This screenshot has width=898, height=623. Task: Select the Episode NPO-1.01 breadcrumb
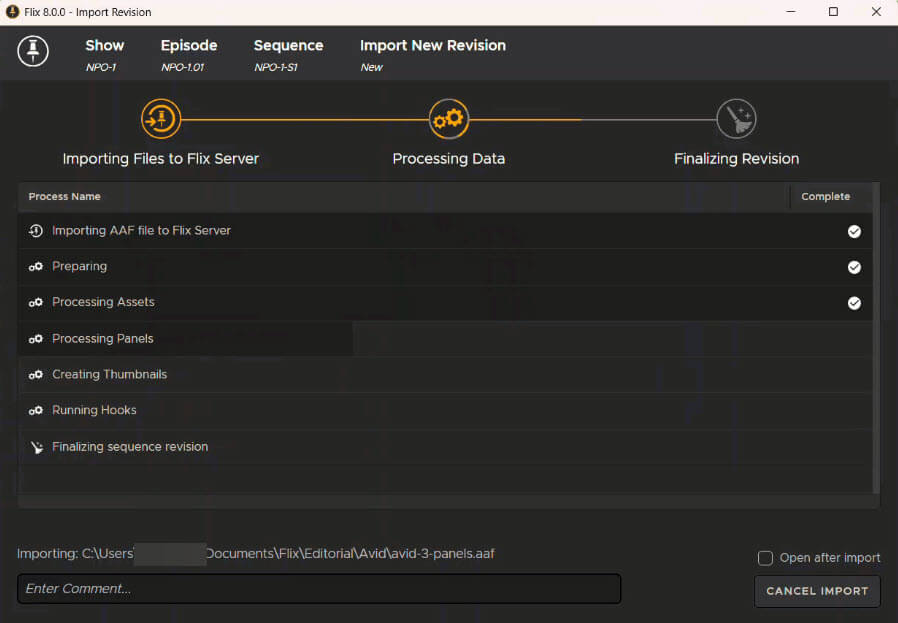pyautogui.click(x=188, y=54)
